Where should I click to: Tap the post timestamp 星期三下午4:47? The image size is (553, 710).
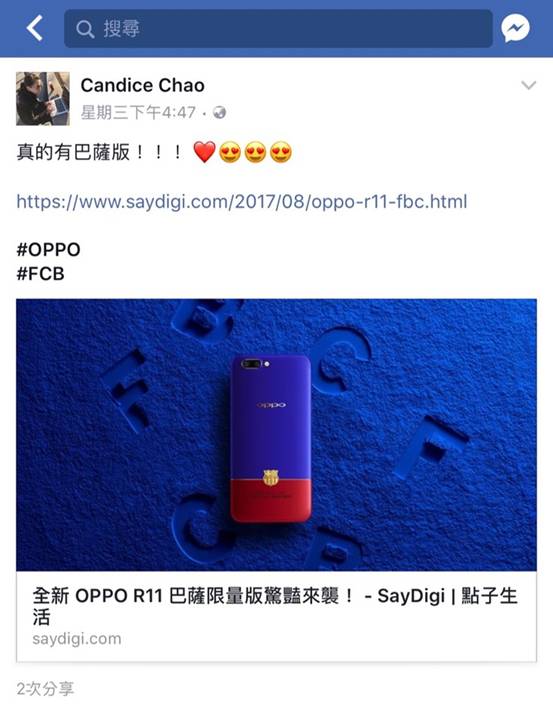pos(138,112)
